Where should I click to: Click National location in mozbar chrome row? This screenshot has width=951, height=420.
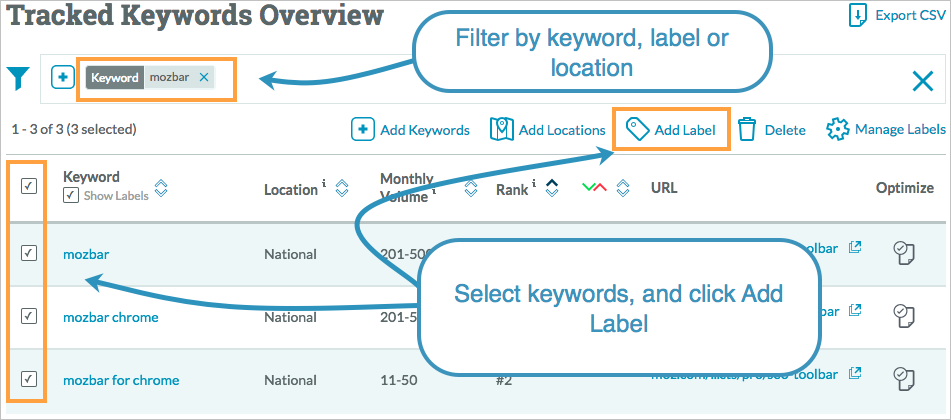pos(291,317)
